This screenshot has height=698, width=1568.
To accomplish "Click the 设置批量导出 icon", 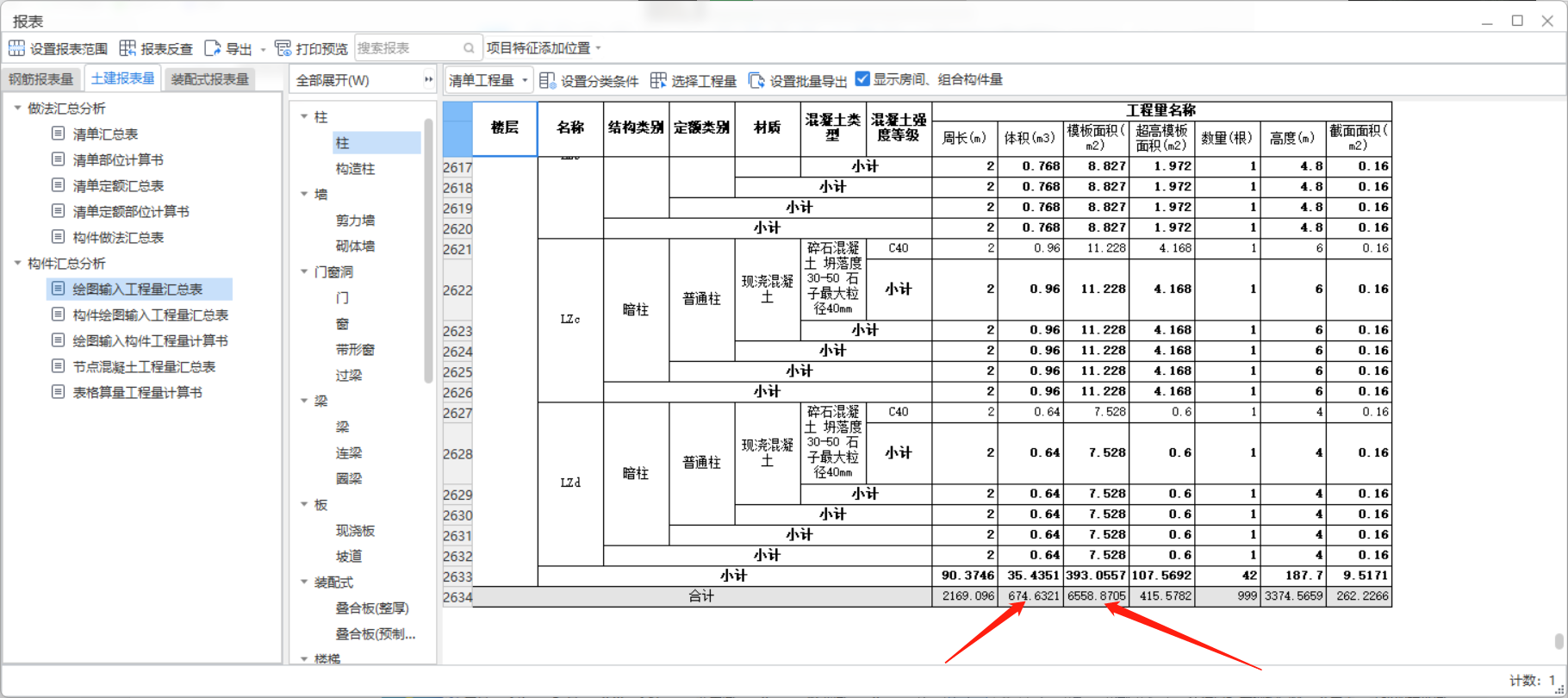I will [756, 80].
